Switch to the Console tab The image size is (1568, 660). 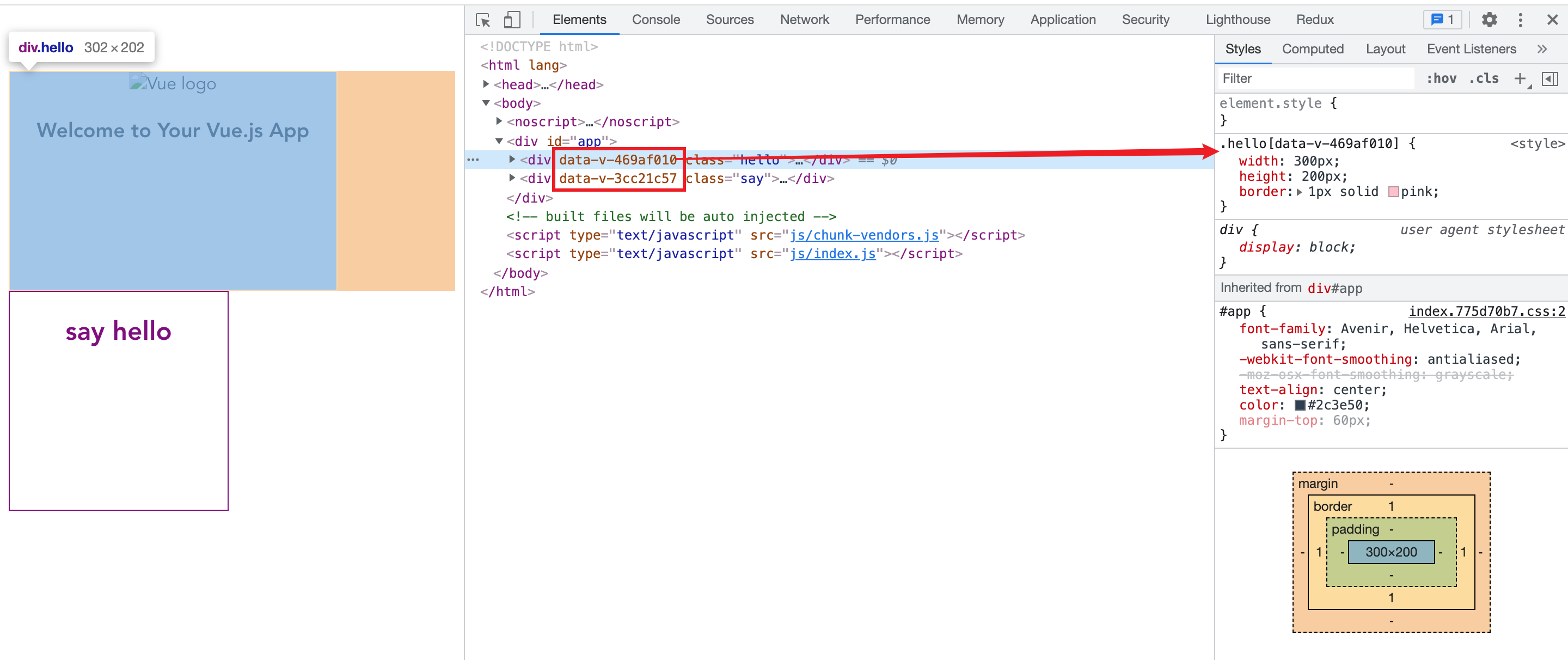(x=655, y=20)
